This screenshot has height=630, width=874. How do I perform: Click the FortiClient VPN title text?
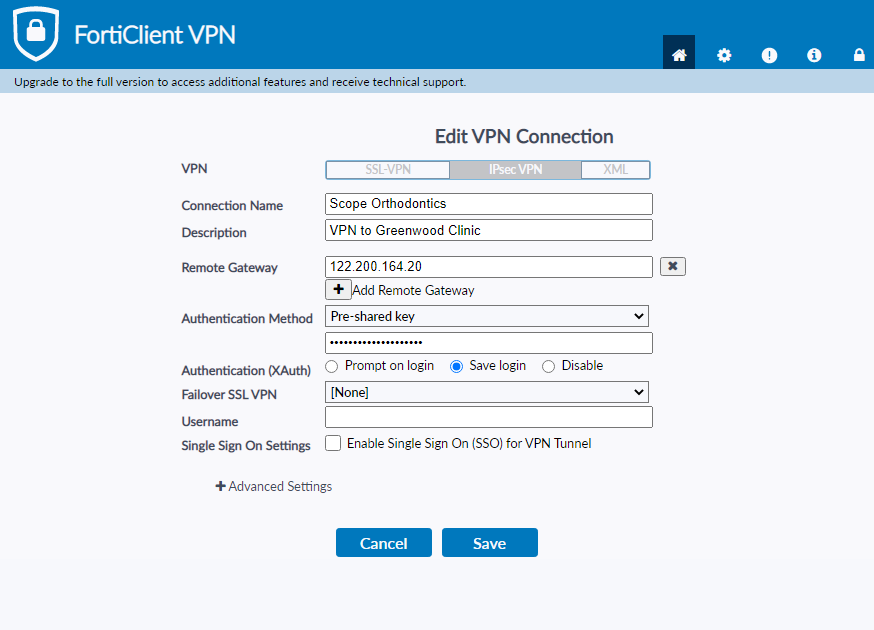coord(155,35)
